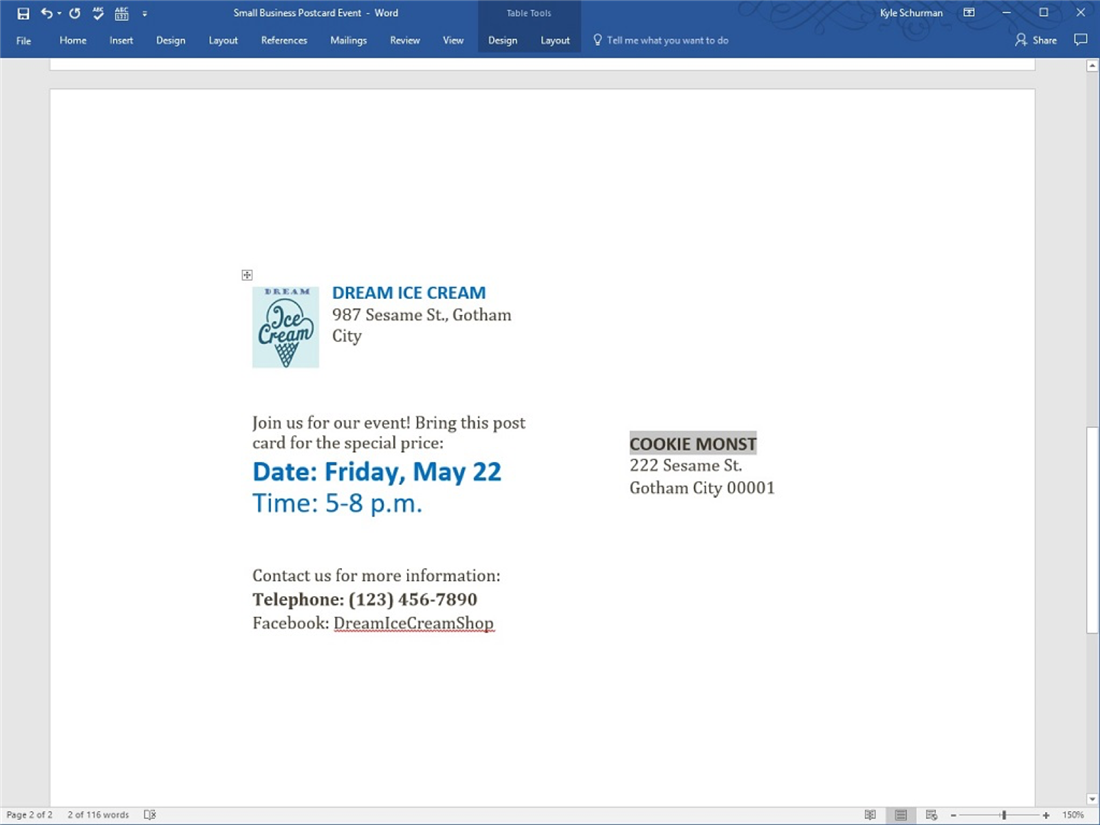The image size is (1100, 825).
Task: Open ribbon display options
Action: click(967, 12)
